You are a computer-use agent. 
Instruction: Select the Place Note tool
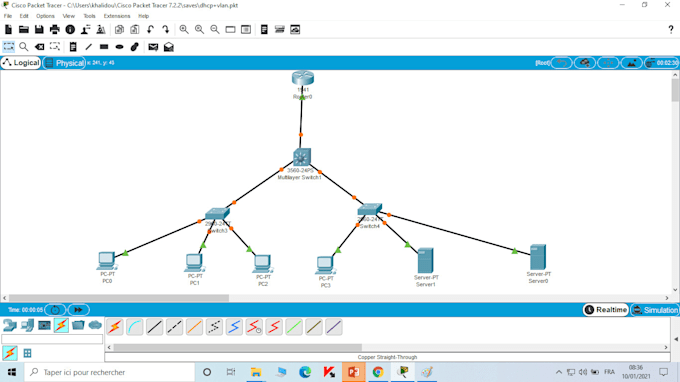(73, 47)
